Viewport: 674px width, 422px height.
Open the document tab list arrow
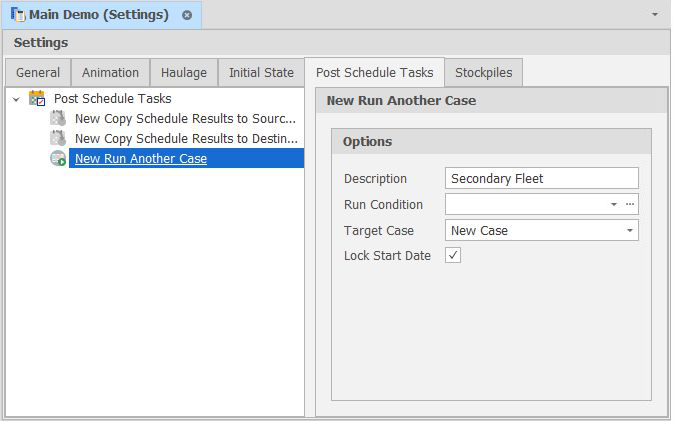(x=655, y=15)
